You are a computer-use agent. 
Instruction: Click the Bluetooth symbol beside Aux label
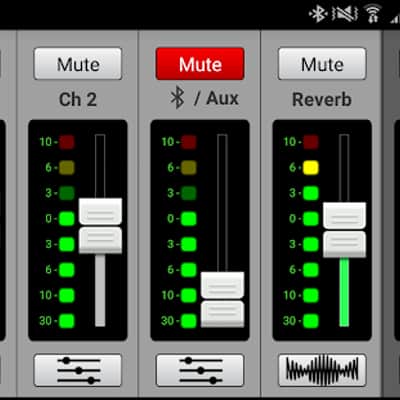coord(177,97)
